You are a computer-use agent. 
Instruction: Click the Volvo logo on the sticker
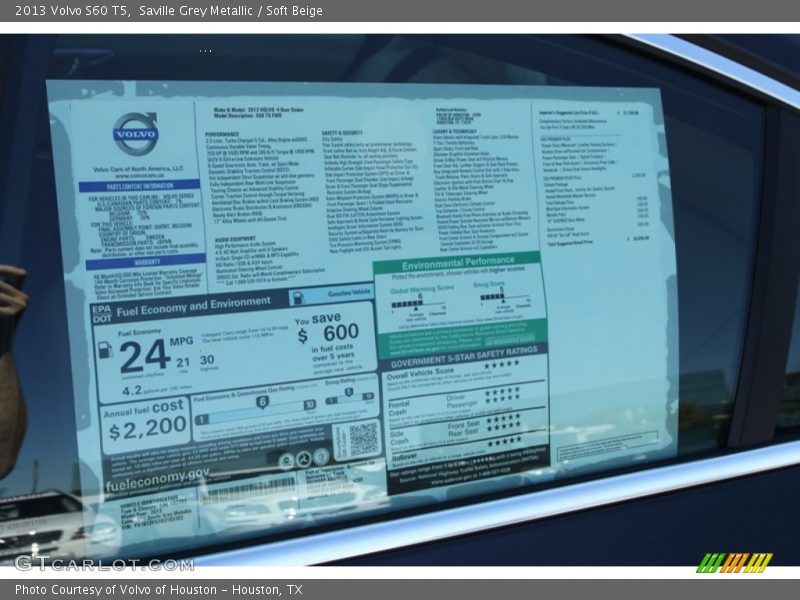click(x=135, y=134)
